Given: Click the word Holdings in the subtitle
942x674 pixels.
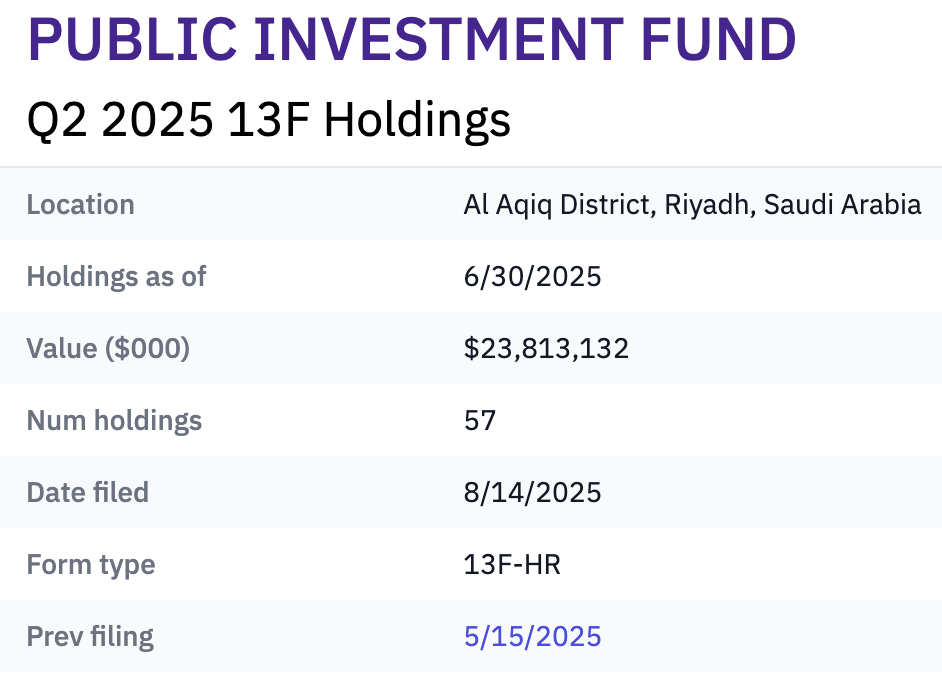Looking at the screenshot, I should point(418,120).
